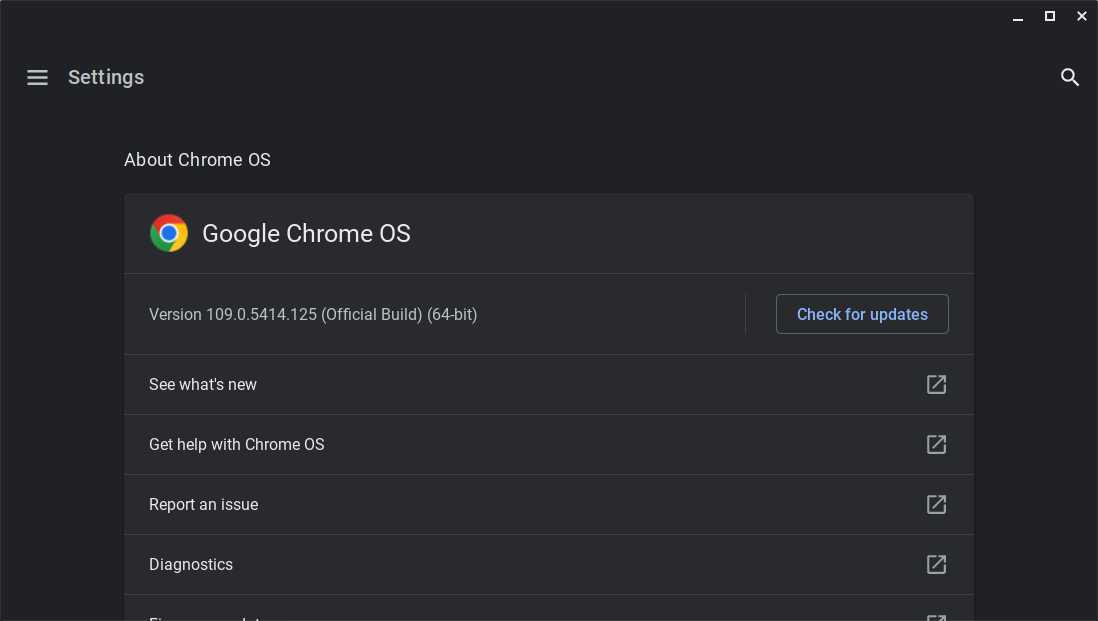
Task: Open Get help with Chrome OS
Action: coord(237,444)
